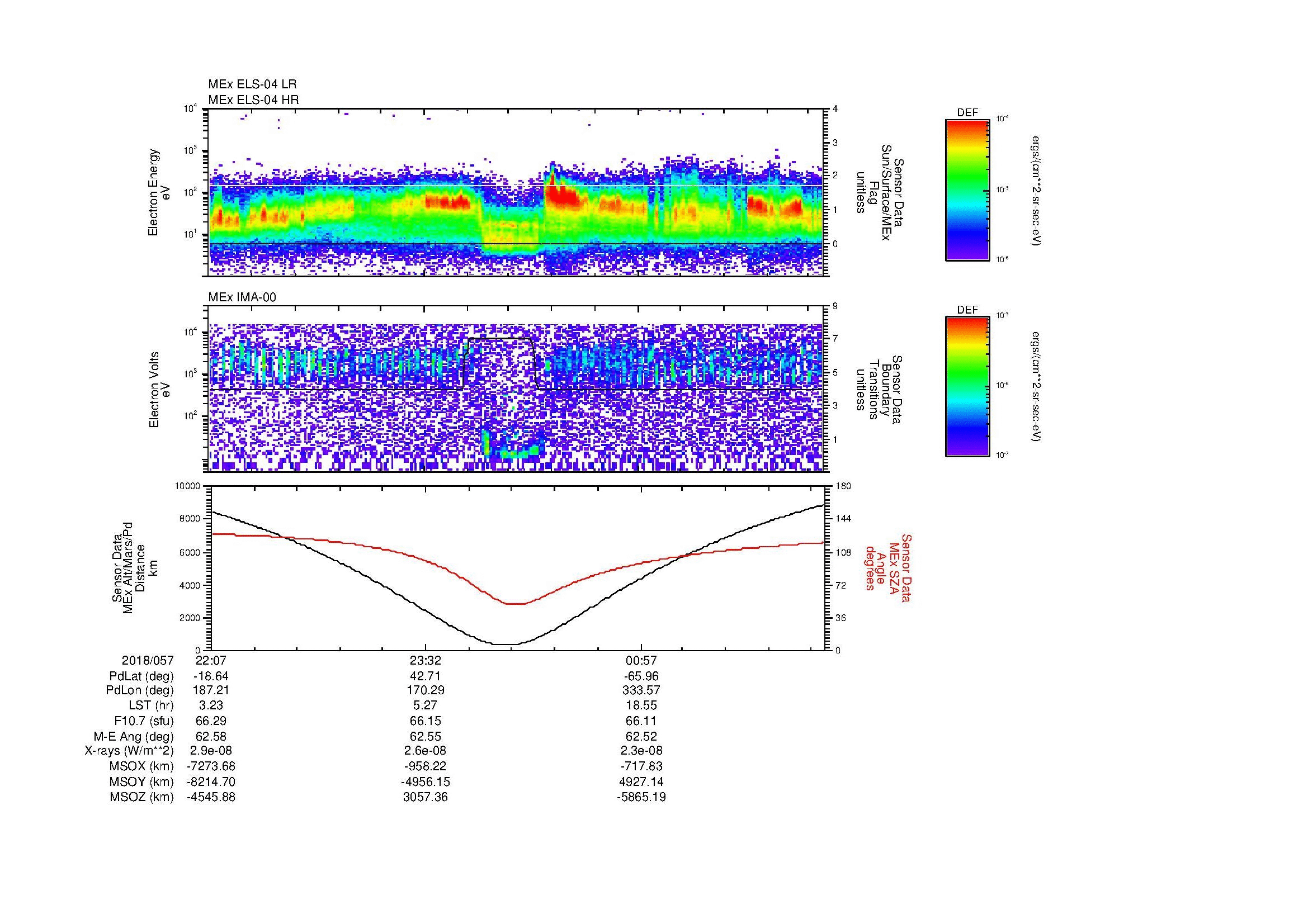Screen dimensions: 1308x924
Task: Click the 00:57 time tick label
Action: click(641, 660)
